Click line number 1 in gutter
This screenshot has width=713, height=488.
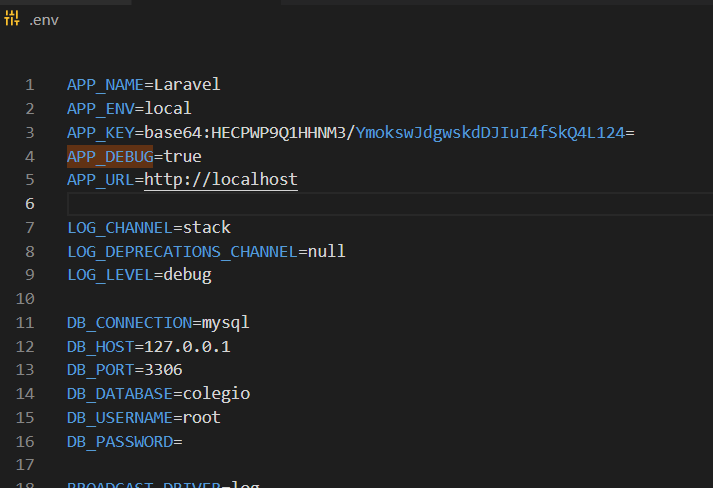[30, 84]
